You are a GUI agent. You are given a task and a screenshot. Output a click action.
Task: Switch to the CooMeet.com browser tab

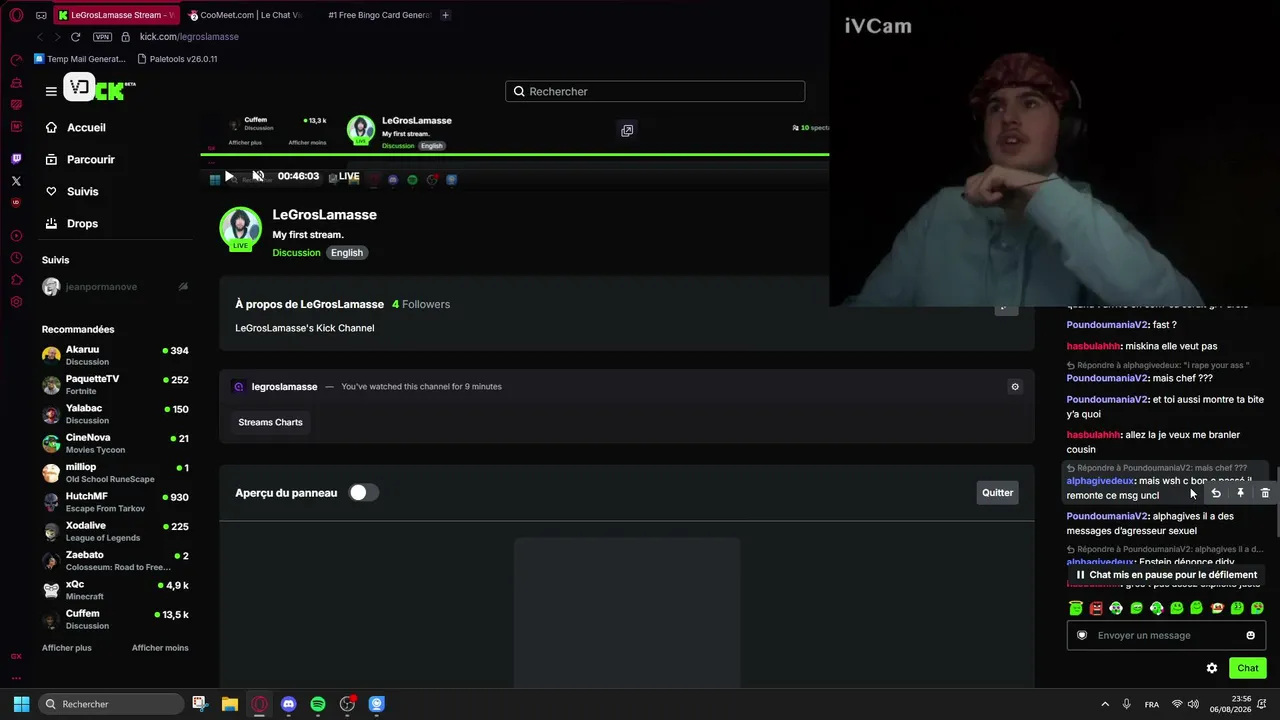245,15
